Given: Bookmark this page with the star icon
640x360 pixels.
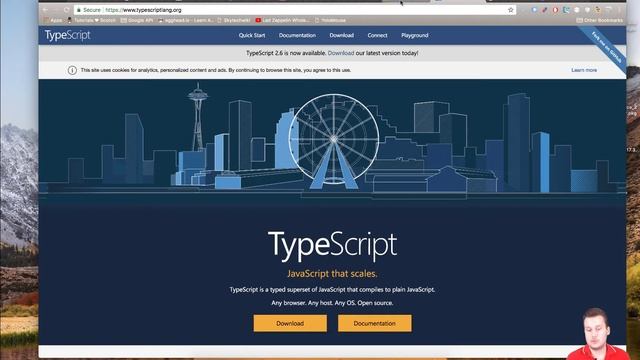Looking at the screenshot, I should tap(511, 10).
